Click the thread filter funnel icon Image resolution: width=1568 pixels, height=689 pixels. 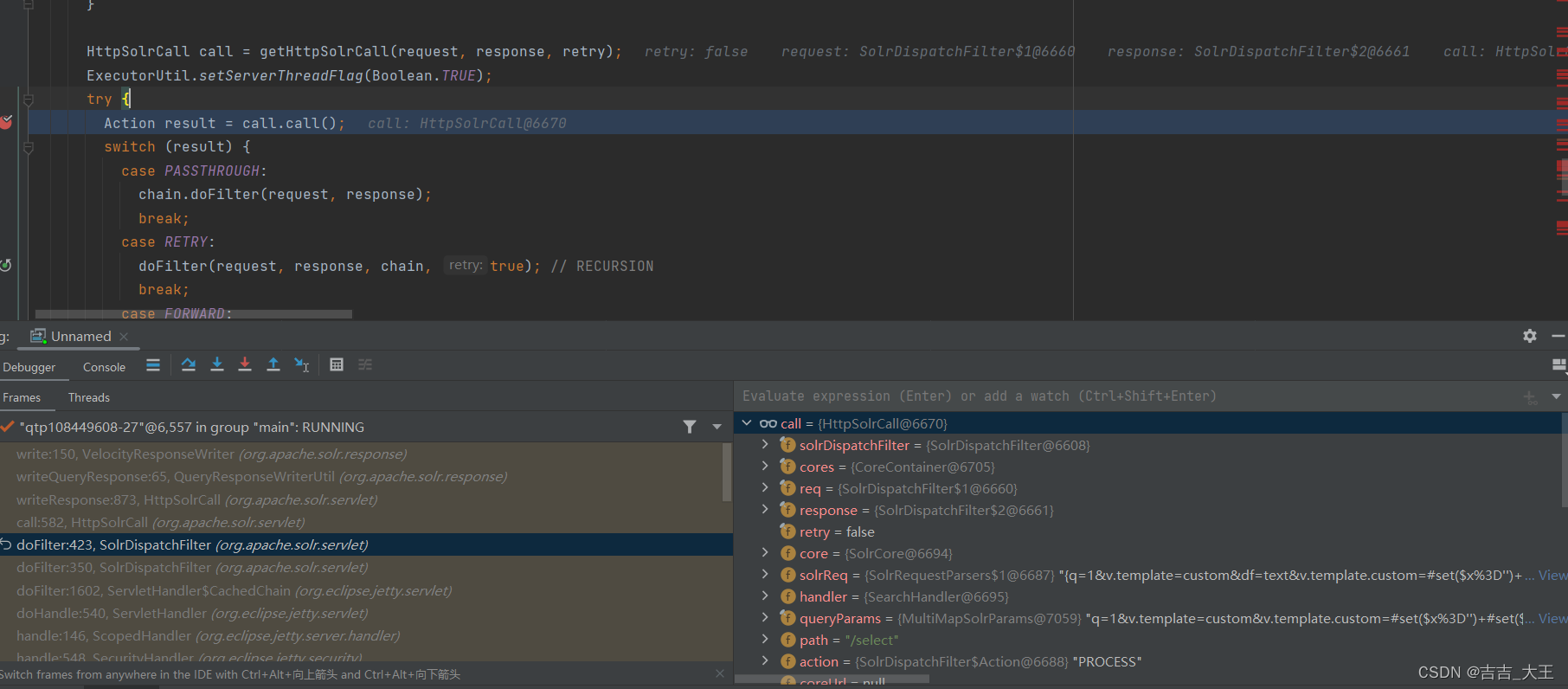pos(690,427)
